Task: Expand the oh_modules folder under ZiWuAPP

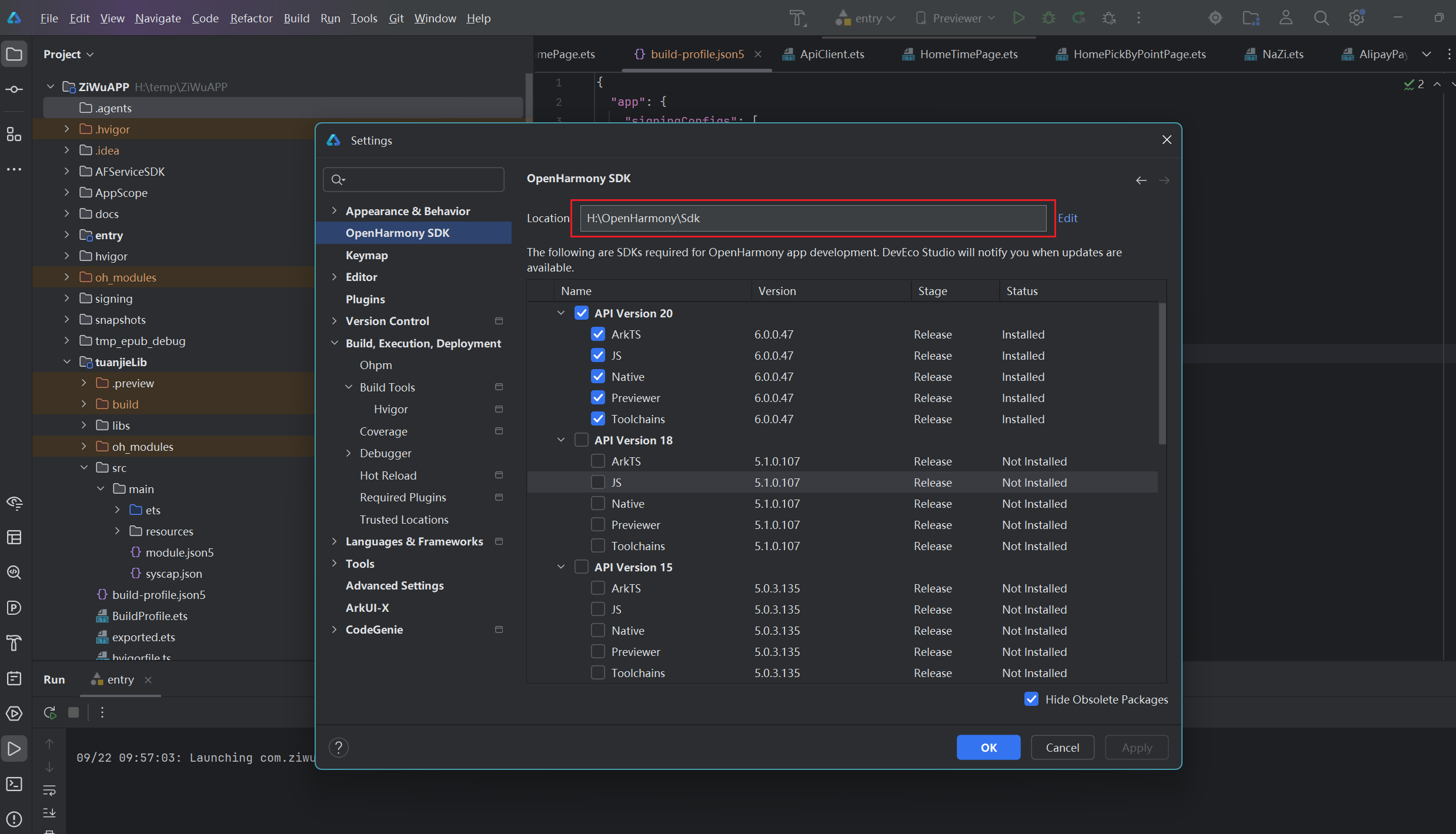Action: [x=66, y=277]
